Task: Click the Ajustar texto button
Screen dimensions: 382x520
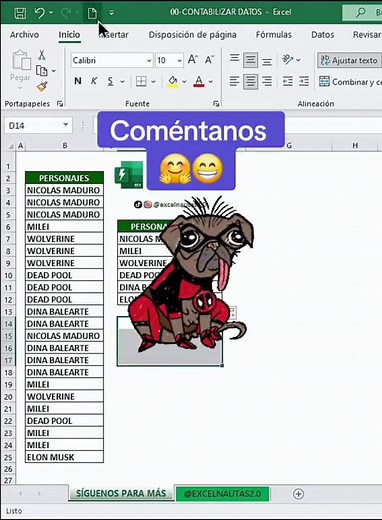Action: 349,60
